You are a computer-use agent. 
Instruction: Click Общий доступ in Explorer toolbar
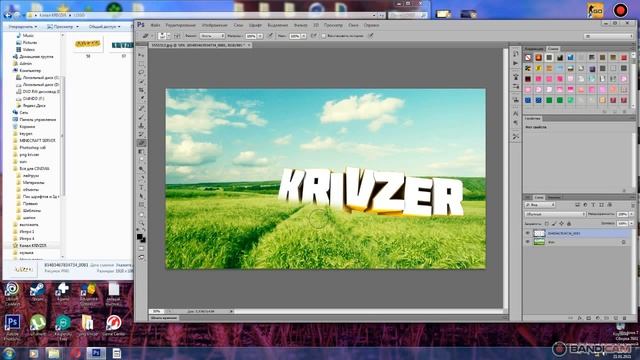pyautogui.click(x=104, y=27)
